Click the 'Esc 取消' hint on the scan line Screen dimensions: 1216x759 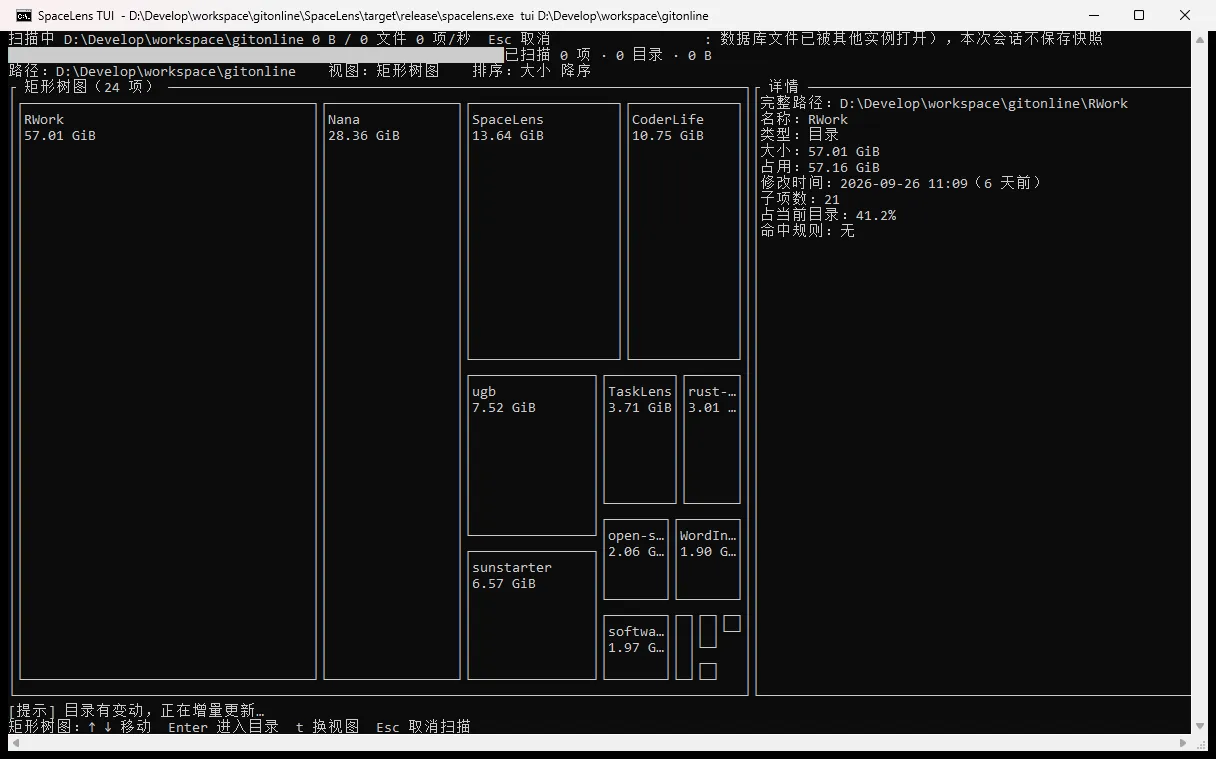pos(519,39)
